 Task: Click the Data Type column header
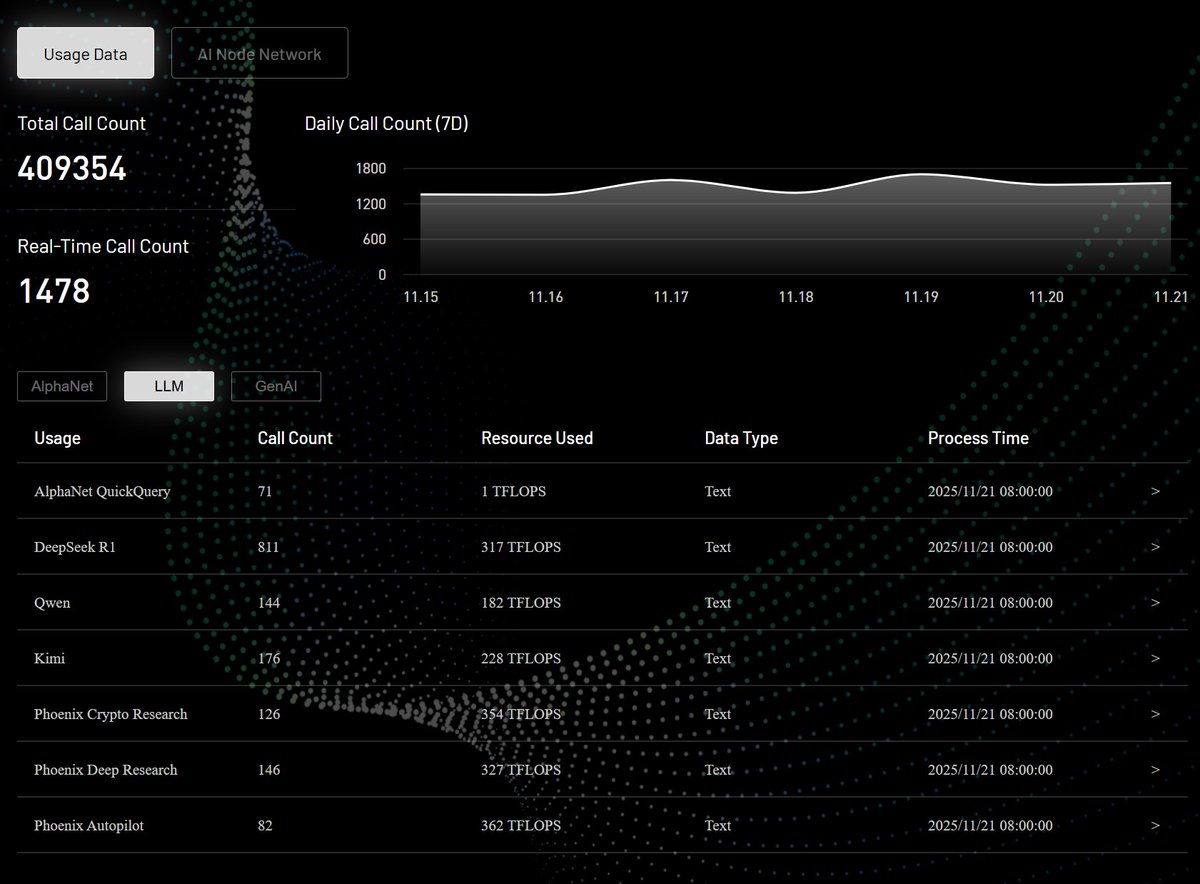[x=741, y=438]
